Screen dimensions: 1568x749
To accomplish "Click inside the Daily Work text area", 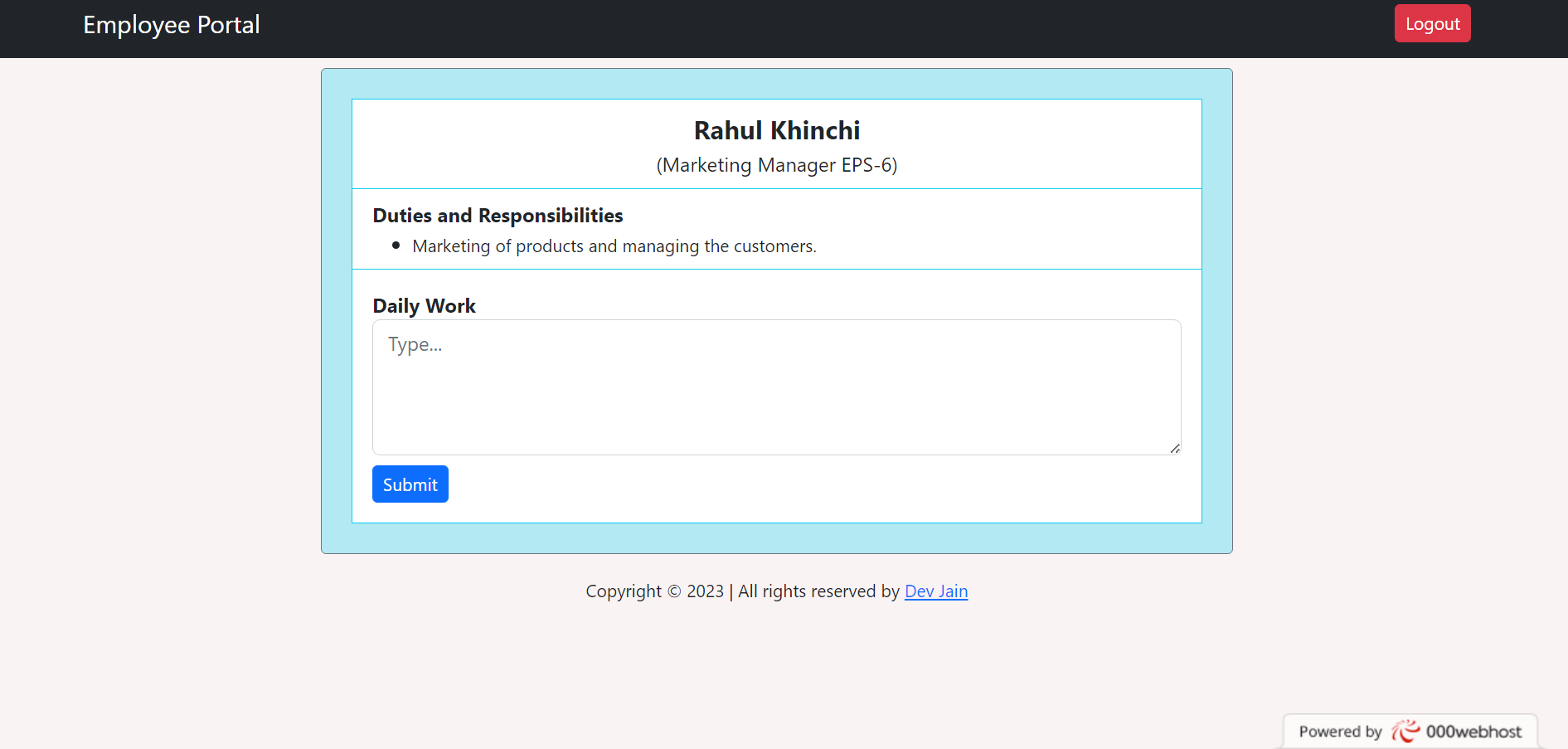I will [x=776, y=387].
